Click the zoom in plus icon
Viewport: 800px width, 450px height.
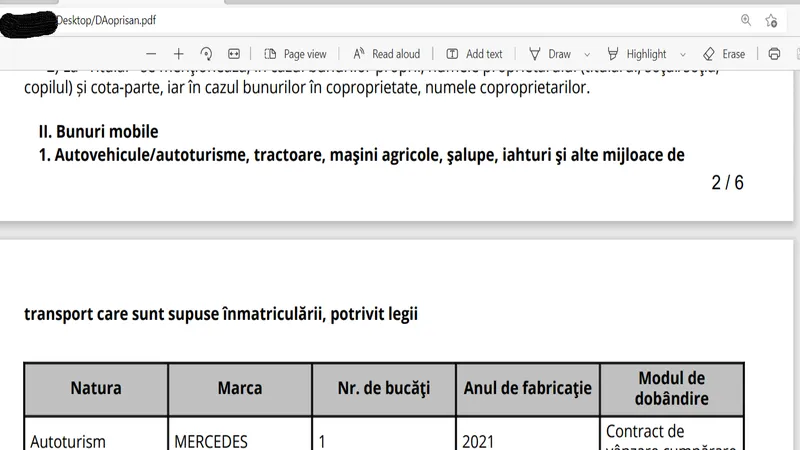coord(179,54)
